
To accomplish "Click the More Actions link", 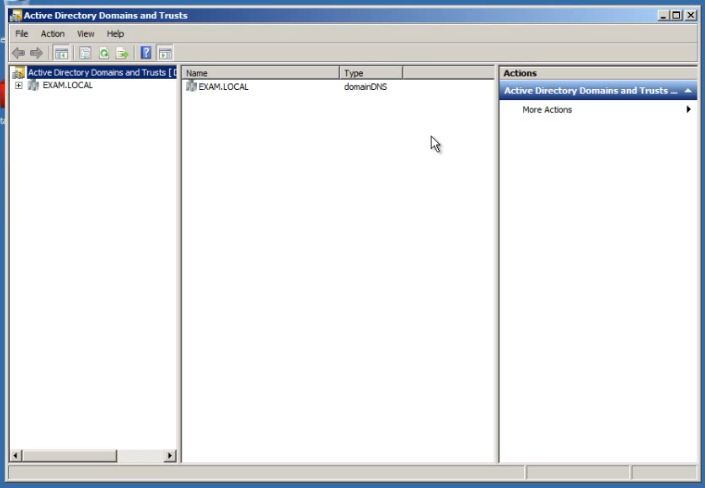I will 547,110.
